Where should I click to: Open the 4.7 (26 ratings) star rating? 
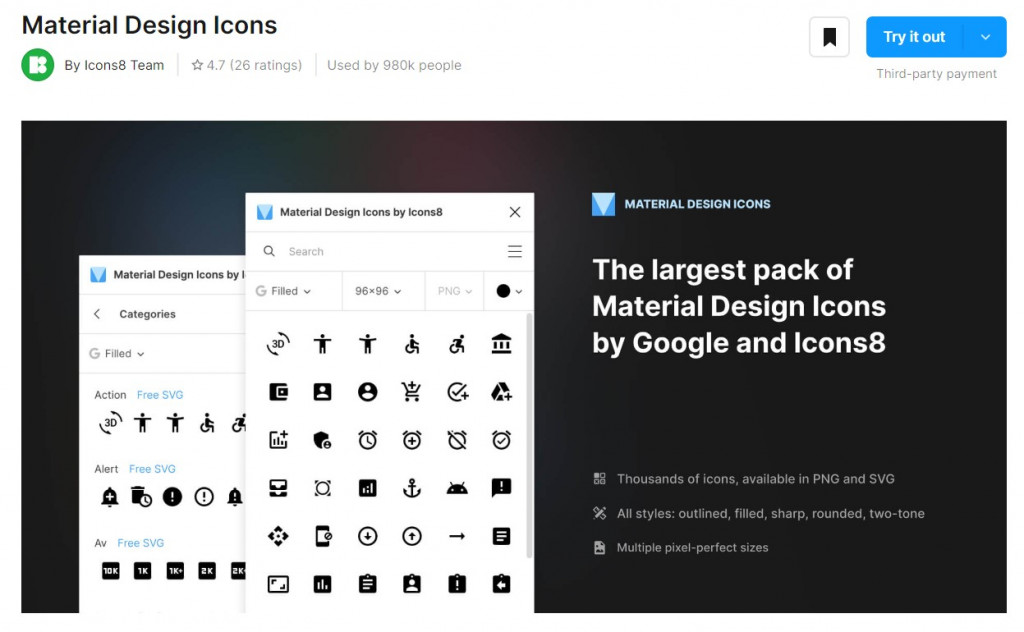(247, 65)
